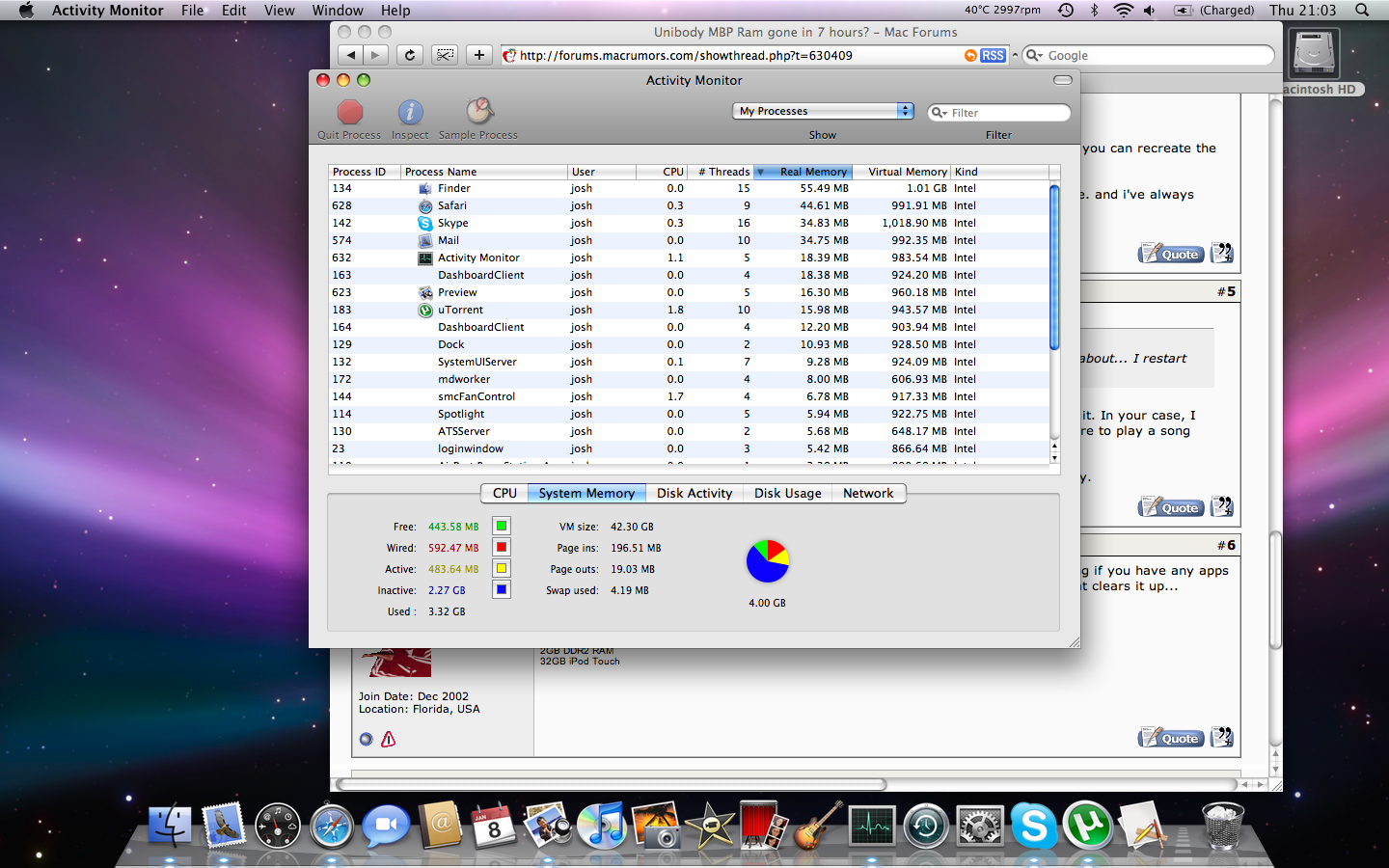This screenshot has width=1389, height=868.
Task: Open the Filter search magnifier dropdown
Action: (939, 113)
